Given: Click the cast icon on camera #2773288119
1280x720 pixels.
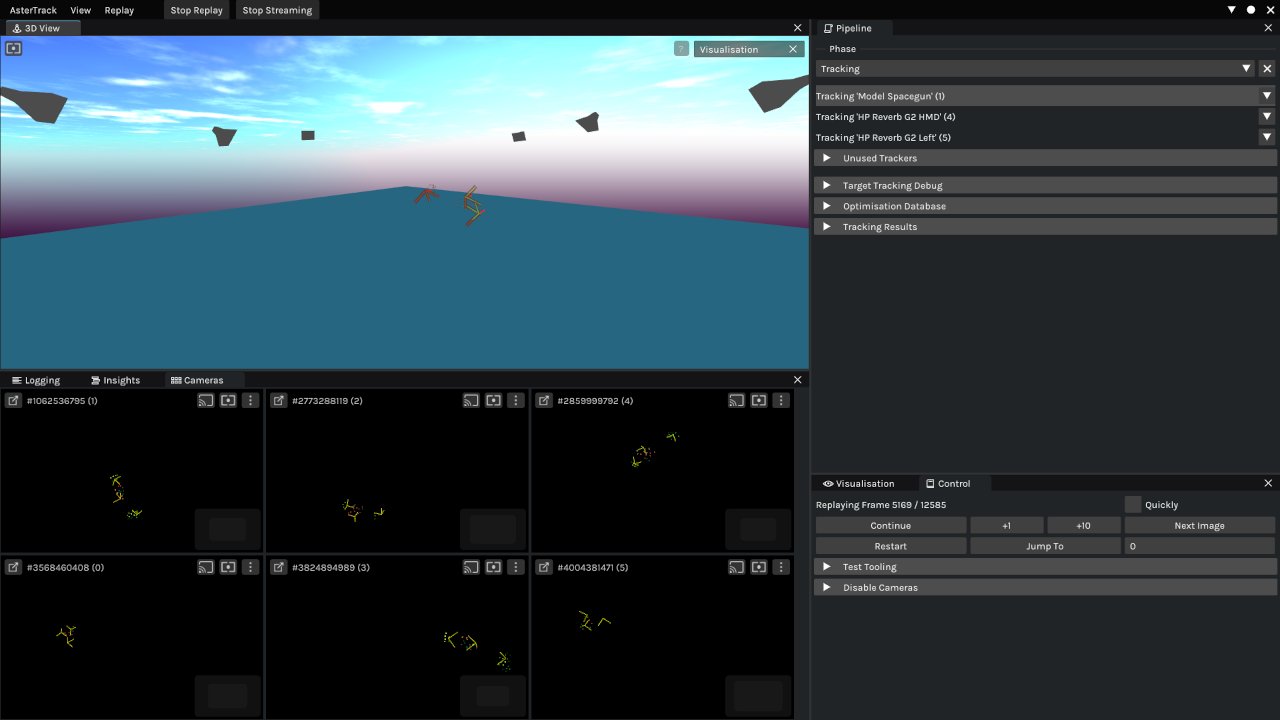Looking at the screenshot, I should click(x=470, y=400).
